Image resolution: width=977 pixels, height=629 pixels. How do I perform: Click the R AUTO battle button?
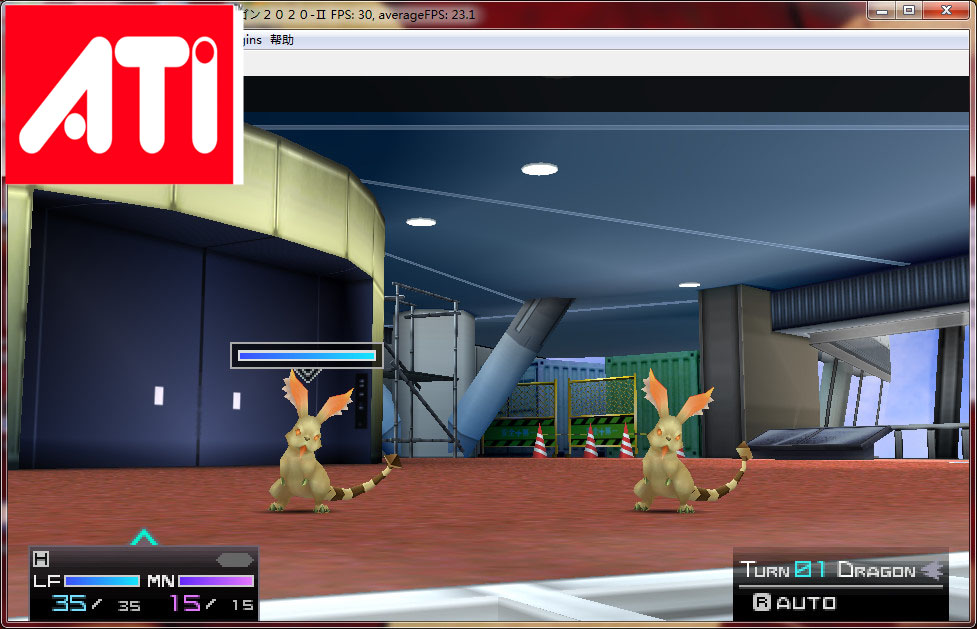(x=794, y=603)
